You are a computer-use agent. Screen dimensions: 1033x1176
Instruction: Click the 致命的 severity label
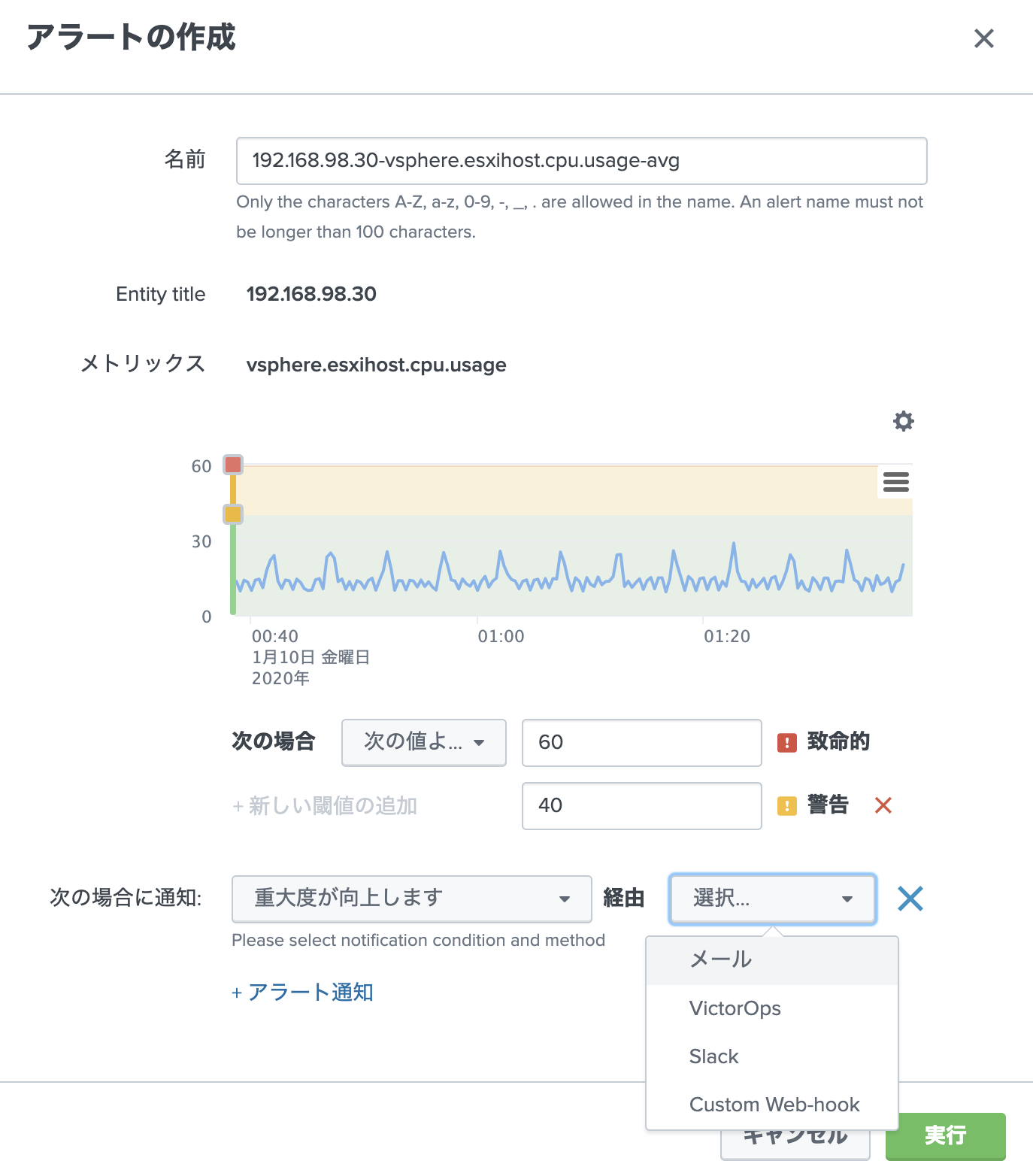pyautogui.click(x=838, y=742)
